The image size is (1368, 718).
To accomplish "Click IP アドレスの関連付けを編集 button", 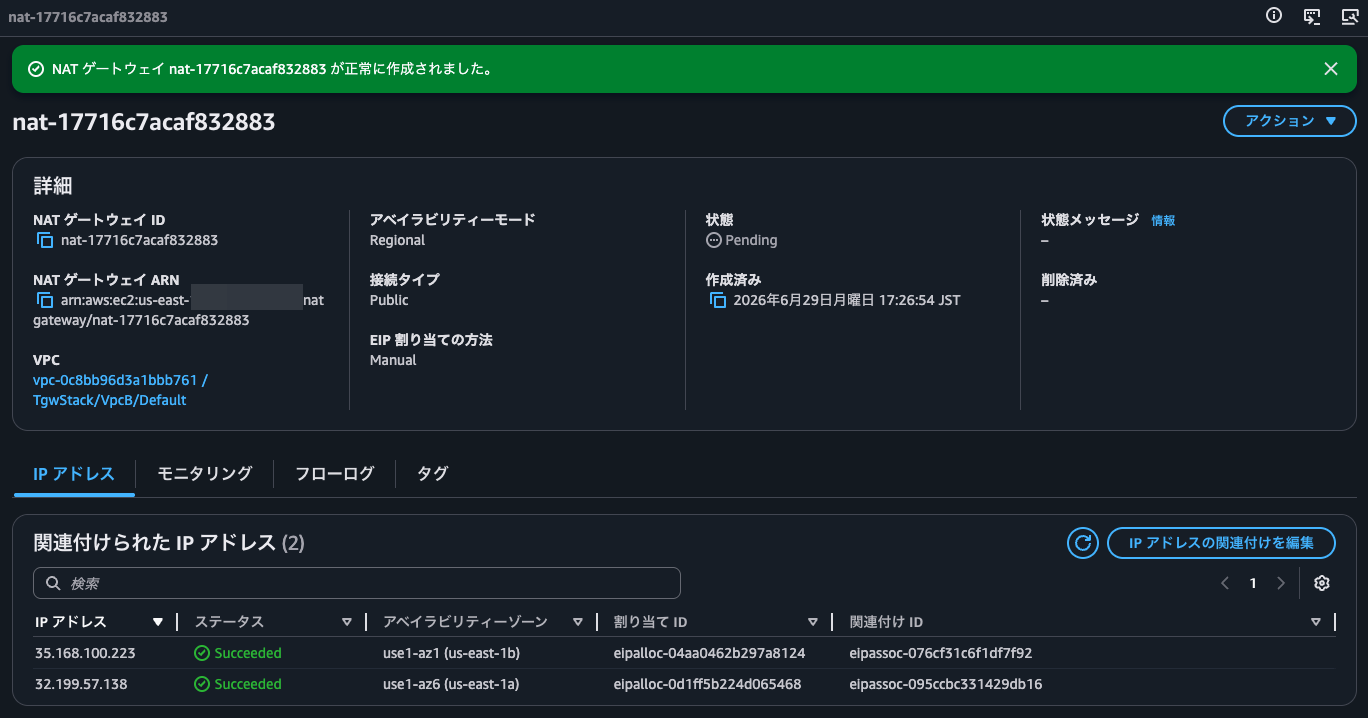I will pyautogui.click(x=1221, y=543).
